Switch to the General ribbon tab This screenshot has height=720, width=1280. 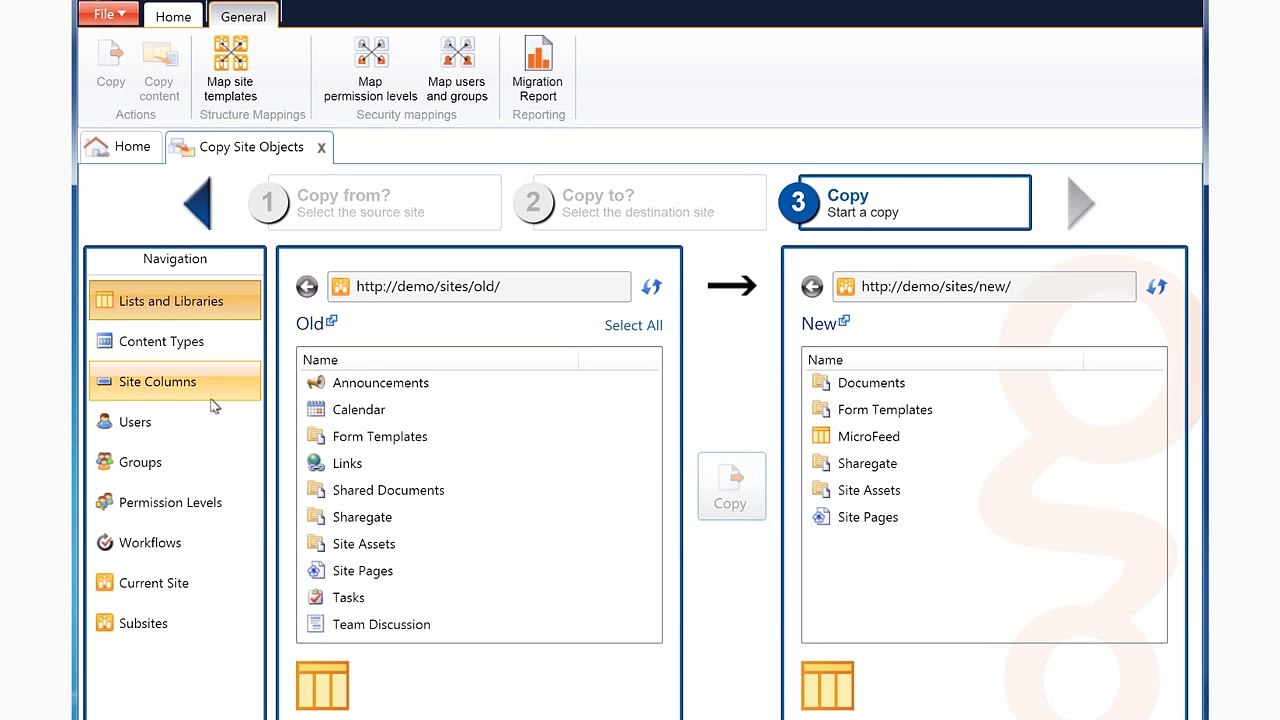point(243,16)
